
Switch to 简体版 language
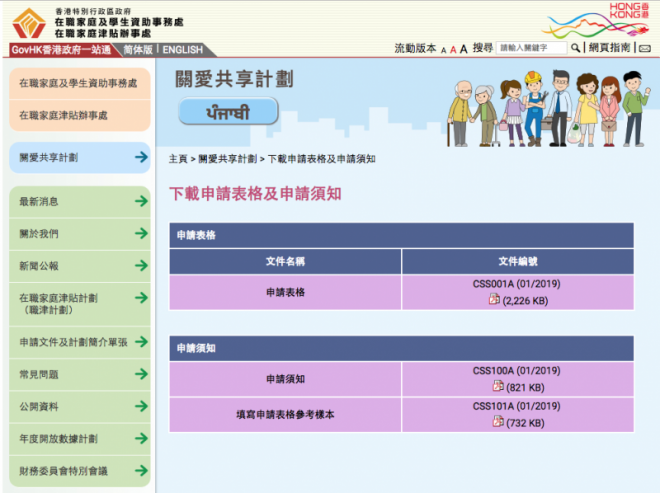(x=137, y=50)
